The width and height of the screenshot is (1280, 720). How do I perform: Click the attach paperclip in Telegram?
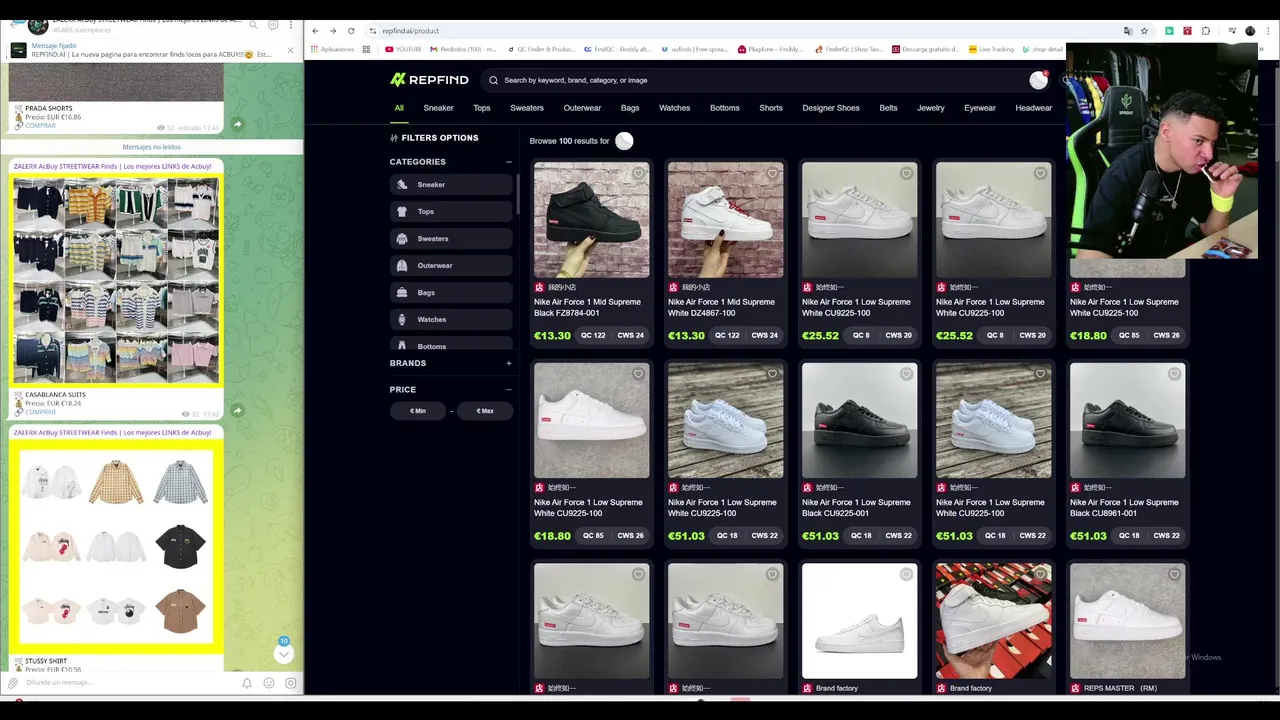click(13, 683)
